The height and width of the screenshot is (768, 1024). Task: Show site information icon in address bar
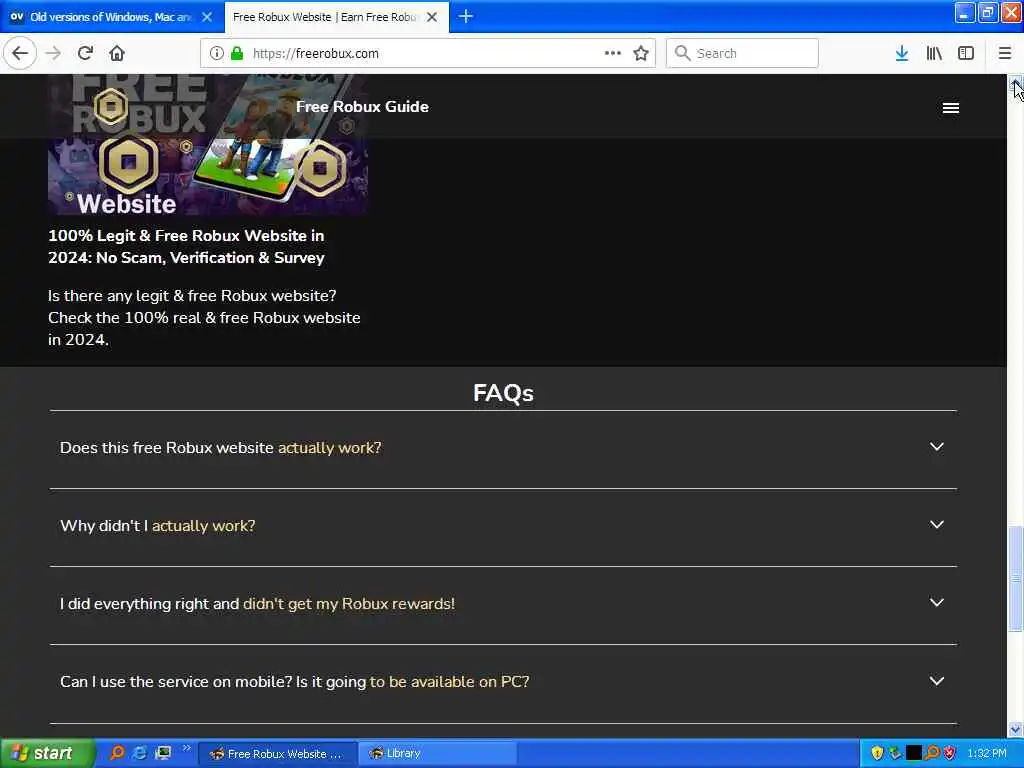point(216,53)
